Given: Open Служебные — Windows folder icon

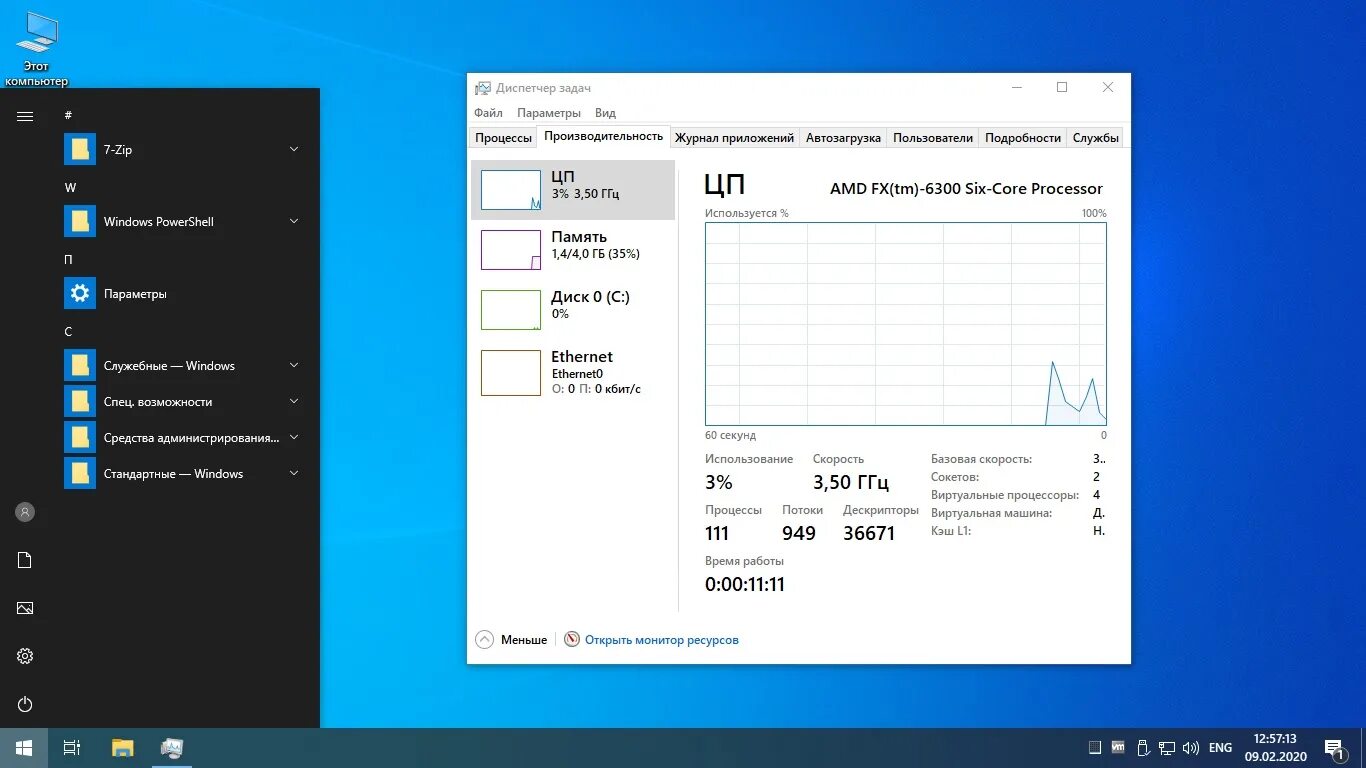Looking at the screenshot, I should pos(80,366).
